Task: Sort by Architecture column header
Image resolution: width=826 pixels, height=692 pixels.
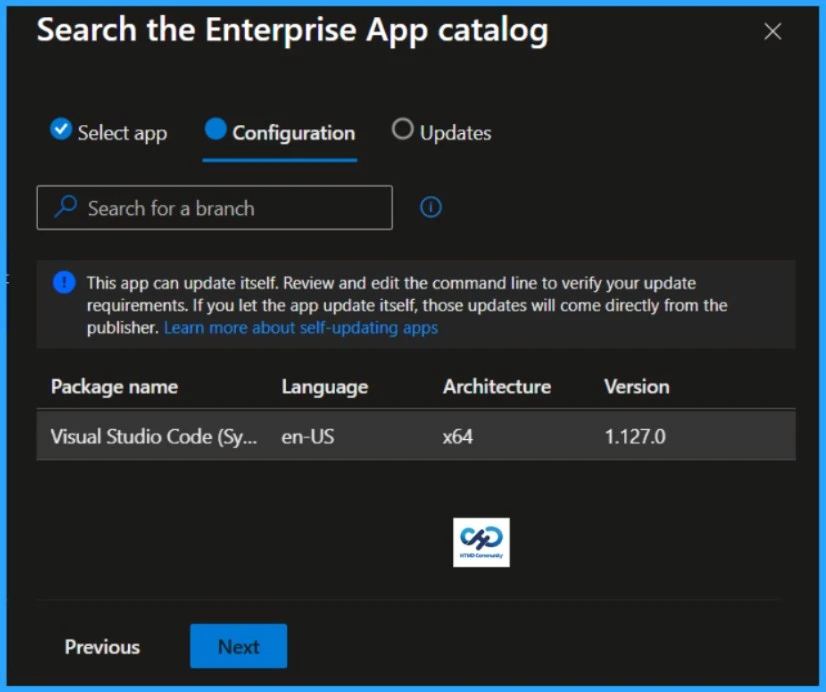Action: point(497,387)
